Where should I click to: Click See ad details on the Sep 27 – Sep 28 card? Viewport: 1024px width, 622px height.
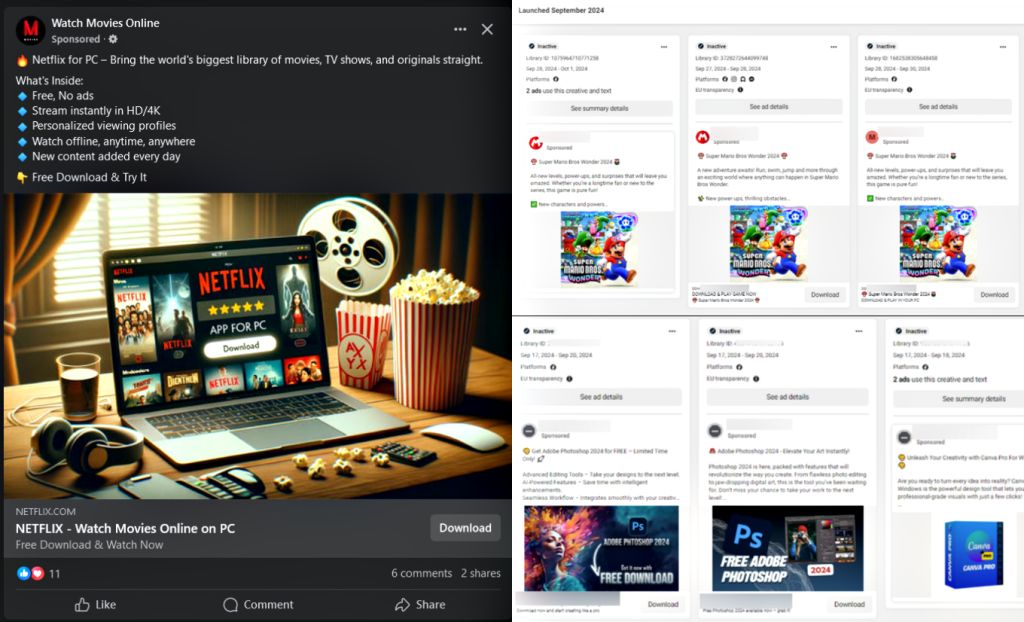point(769,106)
